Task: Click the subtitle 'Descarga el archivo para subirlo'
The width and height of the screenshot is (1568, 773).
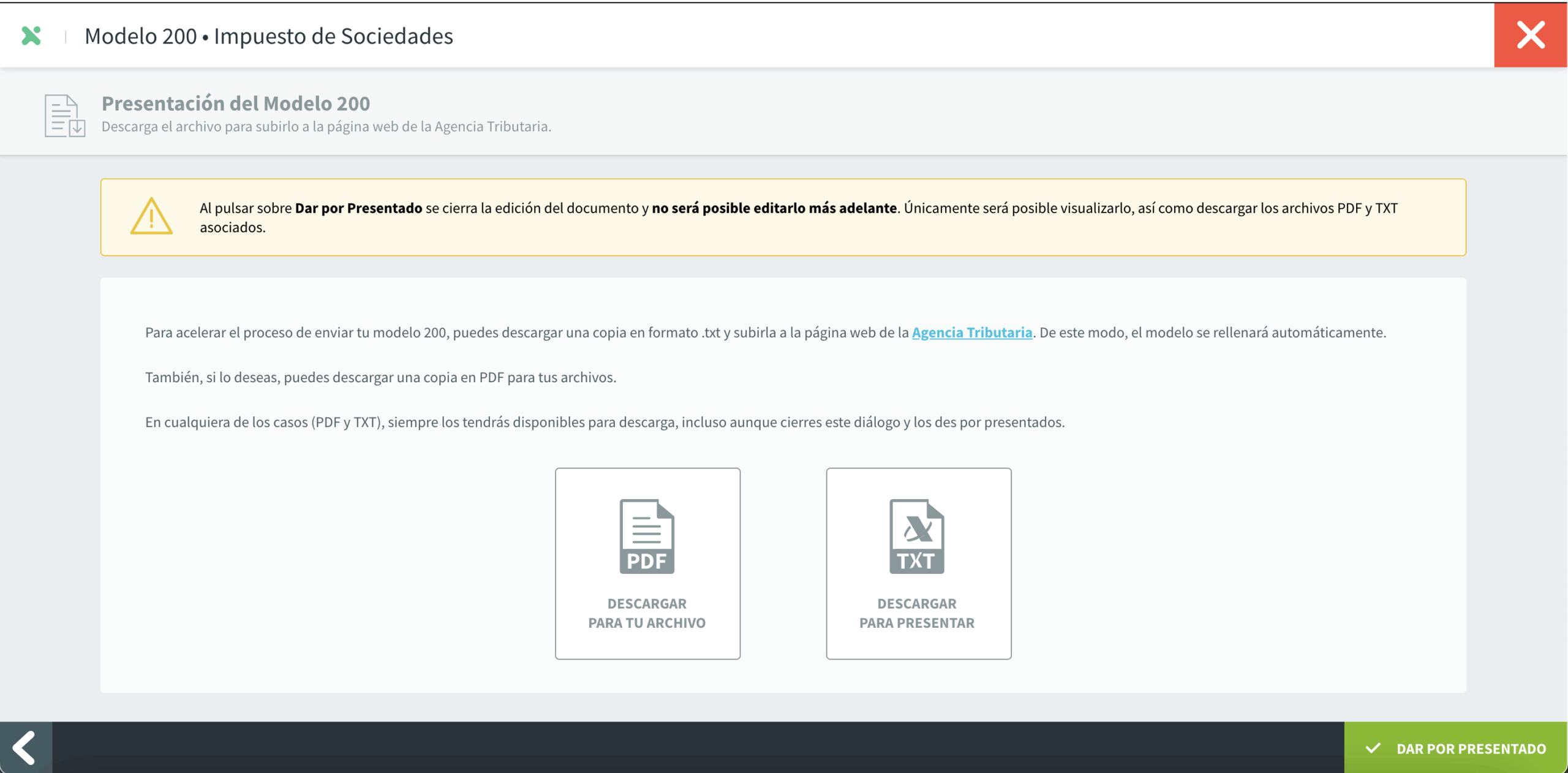Action: tap(326, 127)
